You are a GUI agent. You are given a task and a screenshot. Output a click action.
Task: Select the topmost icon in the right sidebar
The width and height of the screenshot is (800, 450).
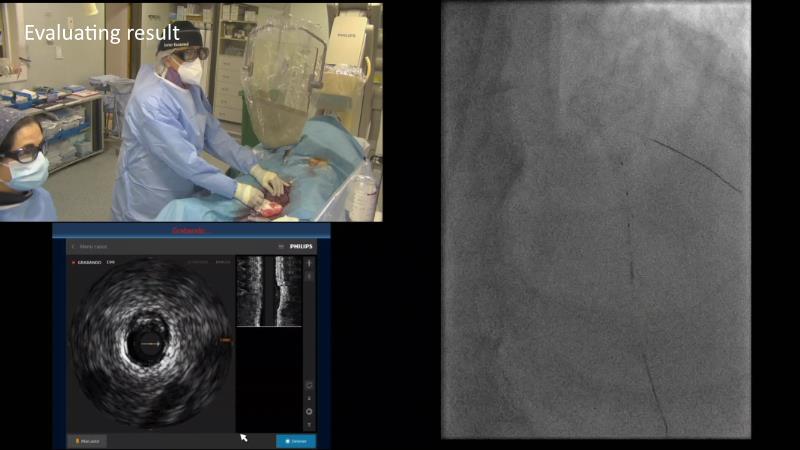coord(309,263)
